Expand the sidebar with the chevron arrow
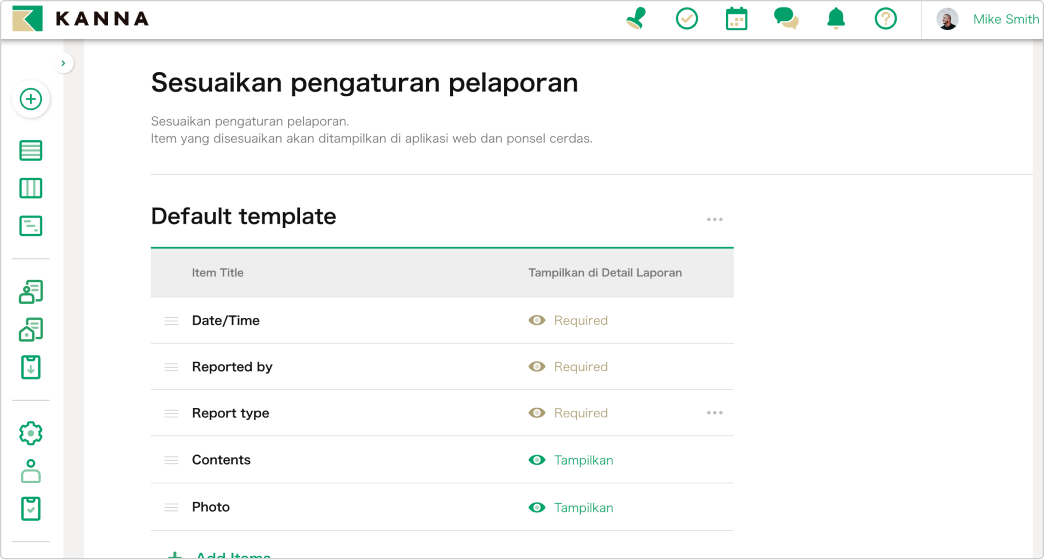Viewport: 1044px width, 560px height. (63, 63)
